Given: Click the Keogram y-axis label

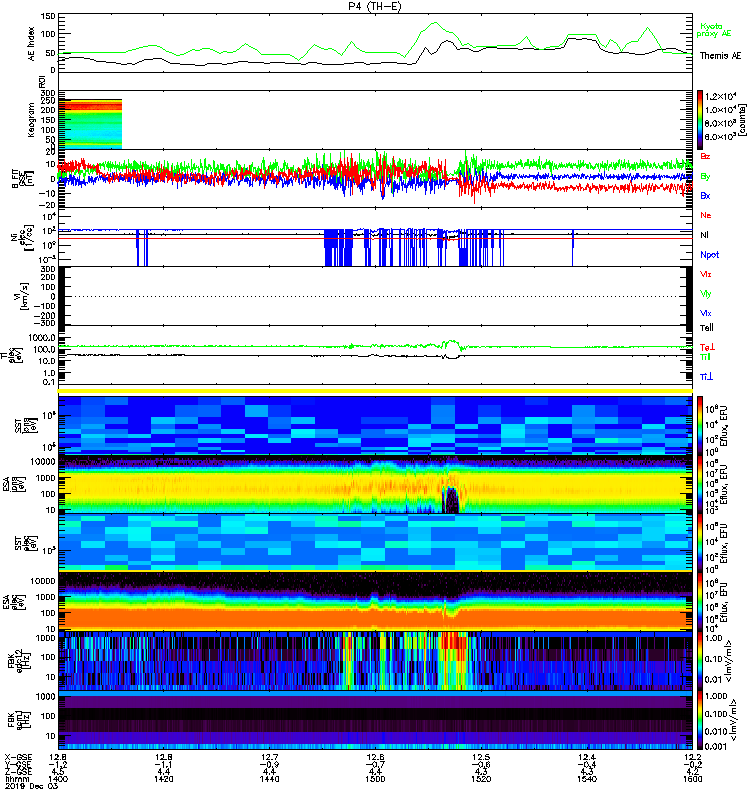Looking at the screenshot, I should 32,119.
